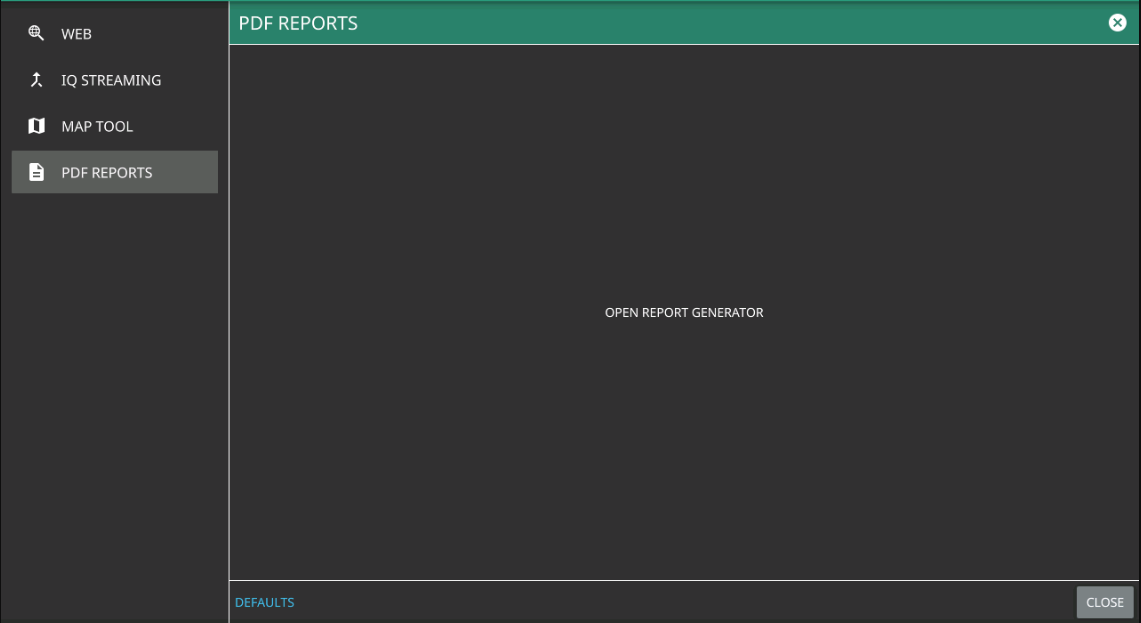Open the WEB settings section
Image resolution: width=1141 pixels, height=623 pixels.
point(76,34)
